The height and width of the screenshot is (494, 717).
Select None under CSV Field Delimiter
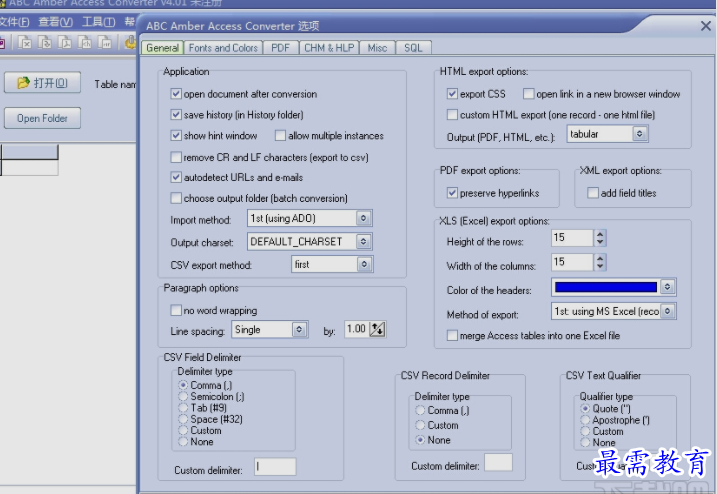[x=183, y=441]
